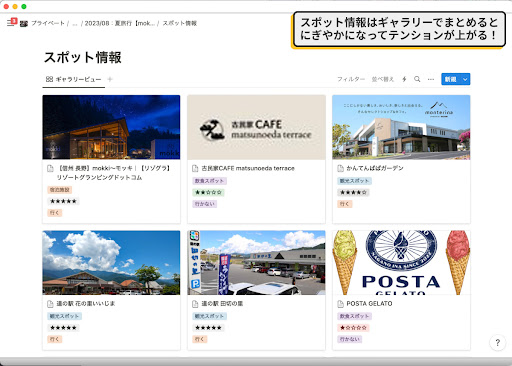Image resolution: width=512 pixels, height=366 pixels.
Task: Click page icon beside POSTA GELATO title
Action: point(340,304)
